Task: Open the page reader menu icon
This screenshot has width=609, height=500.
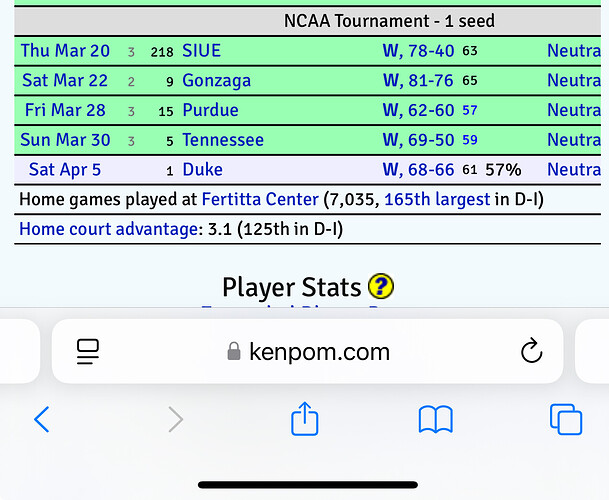Action: pyautogui.click(x=88, y=352)
